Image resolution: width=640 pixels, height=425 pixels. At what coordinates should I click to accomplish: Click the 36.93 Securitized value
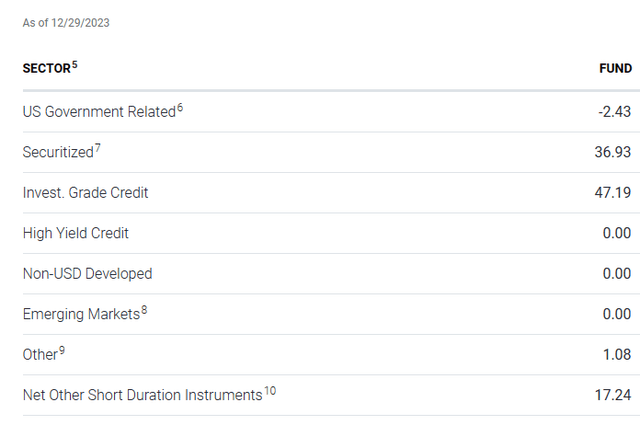tap(613, 152)
